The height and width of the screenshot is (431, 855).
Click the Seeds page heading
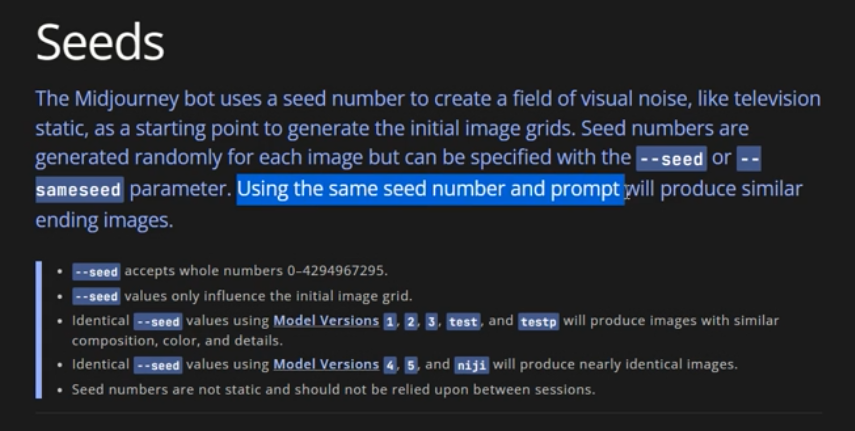(100, 42)
